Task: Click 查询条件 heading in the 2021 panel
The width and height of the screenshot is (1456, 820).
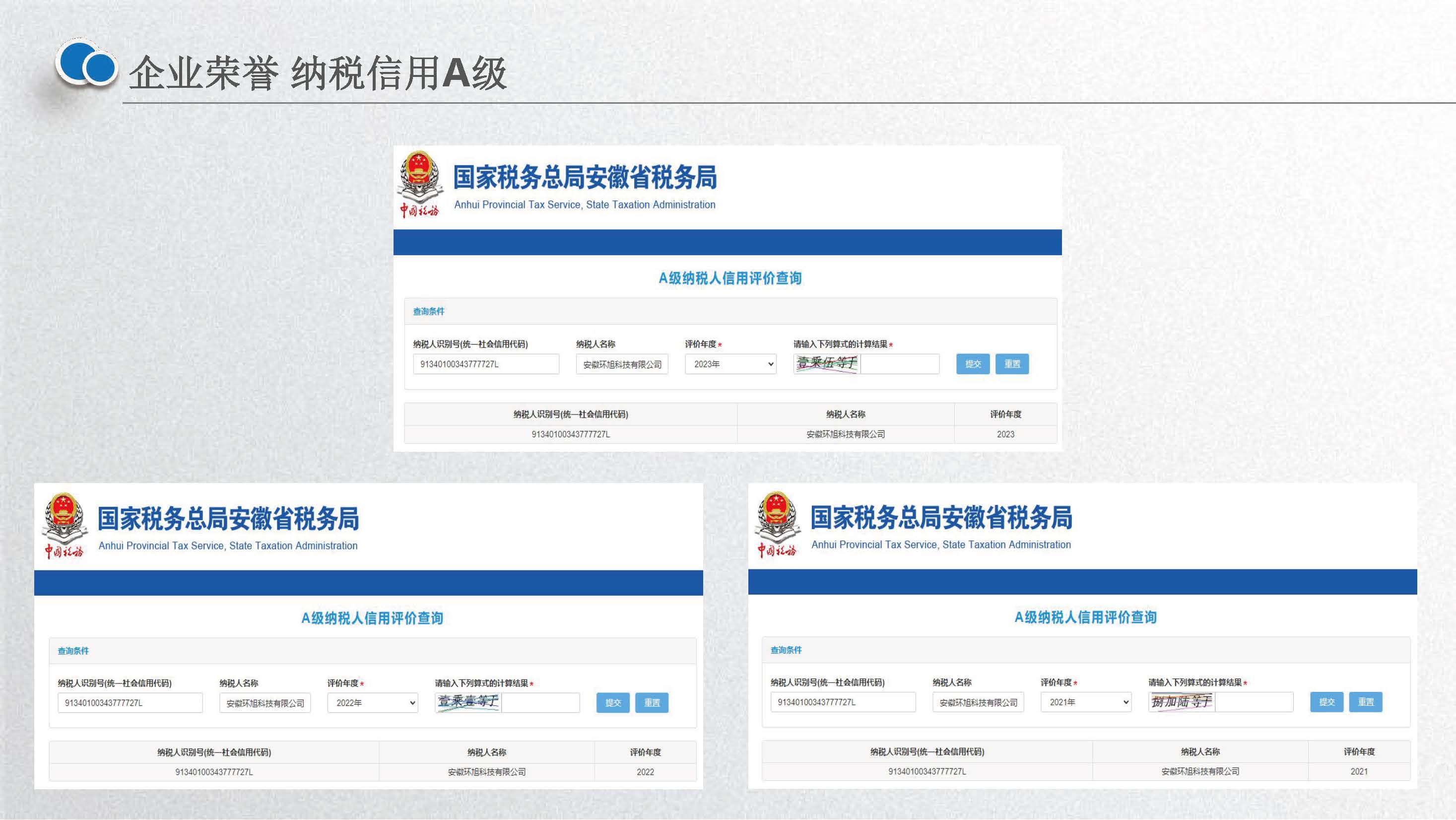Action: click(x=786, y=650)
